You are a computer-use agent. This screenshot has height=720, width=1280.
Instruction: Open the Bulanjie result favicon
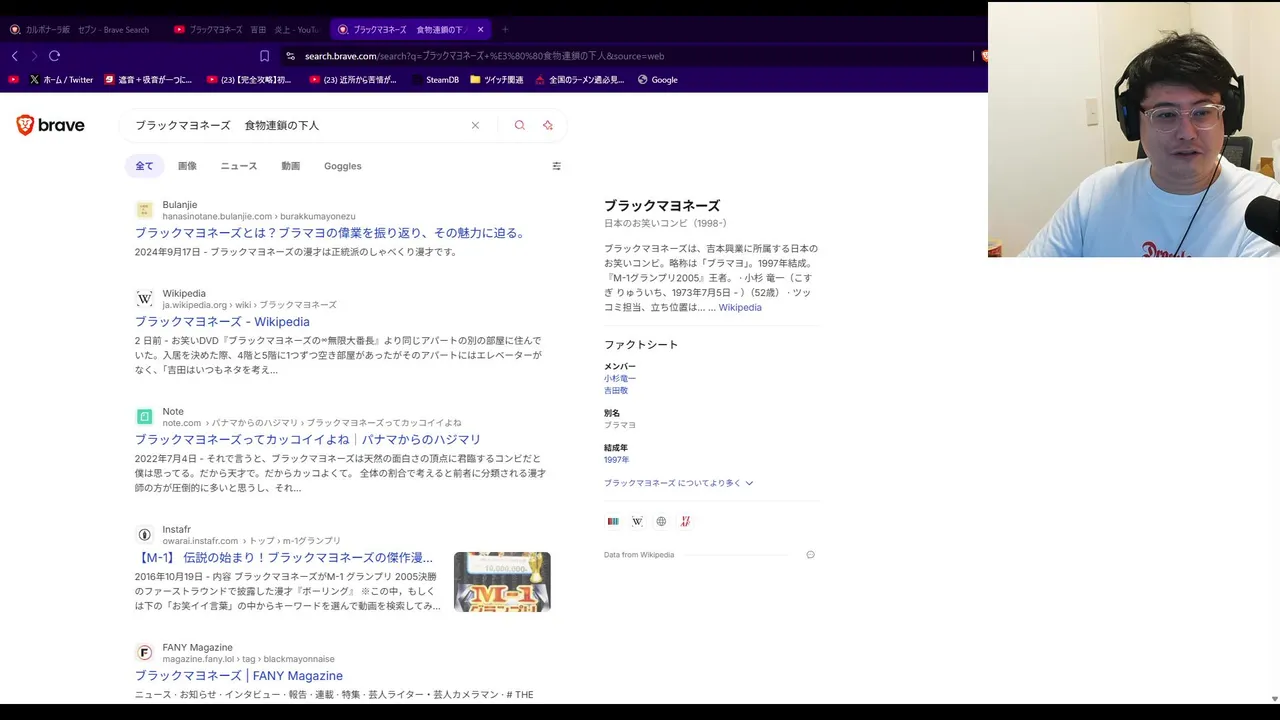pos(144,210)
